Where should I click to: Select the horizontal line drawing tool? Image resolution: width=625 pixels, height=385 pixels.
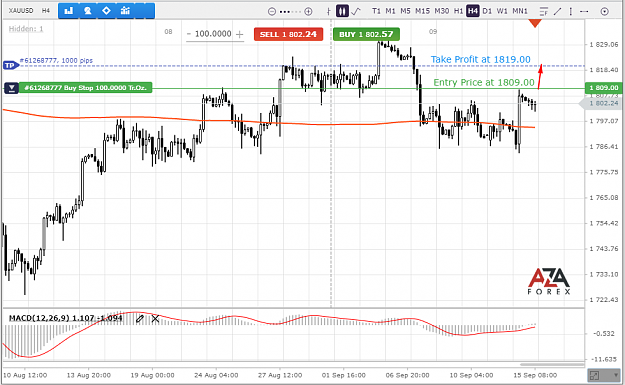pos(584,12)
